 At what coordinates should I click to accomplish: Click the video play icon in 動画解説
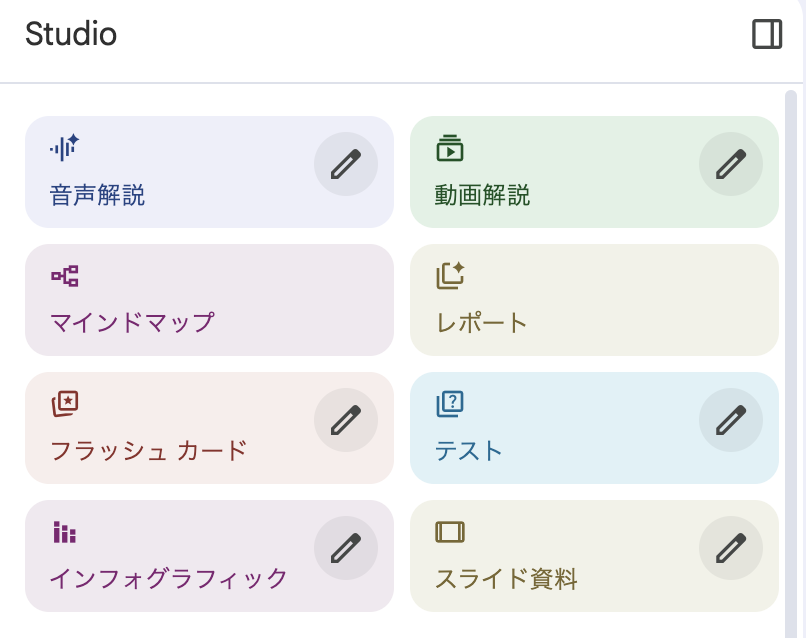[450, 149]
